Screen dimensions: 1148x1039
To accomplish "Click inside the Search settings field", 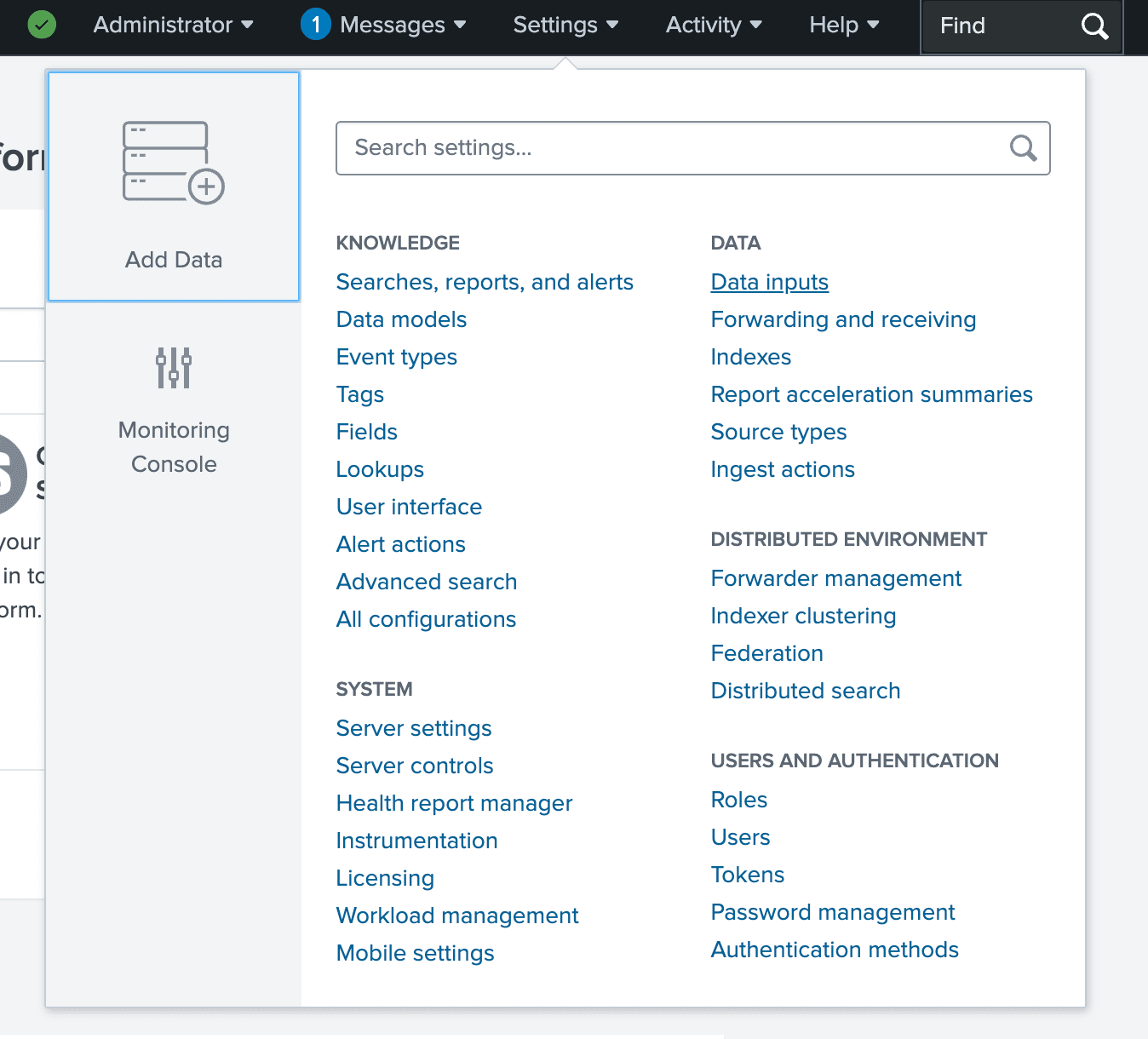I will pos(596,148).
